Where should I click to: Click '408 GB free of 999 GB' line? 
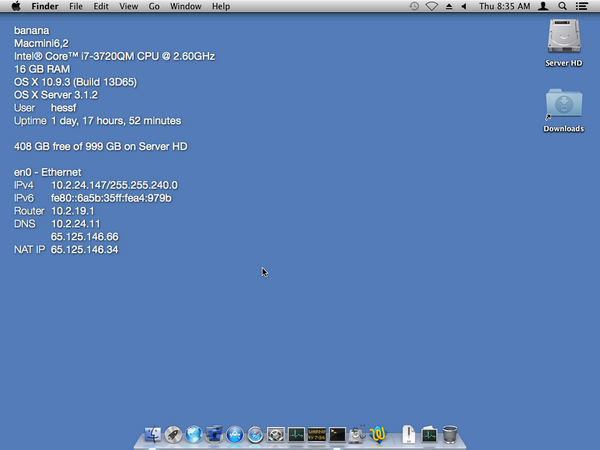pyautogui.click(x=101, y=147)
